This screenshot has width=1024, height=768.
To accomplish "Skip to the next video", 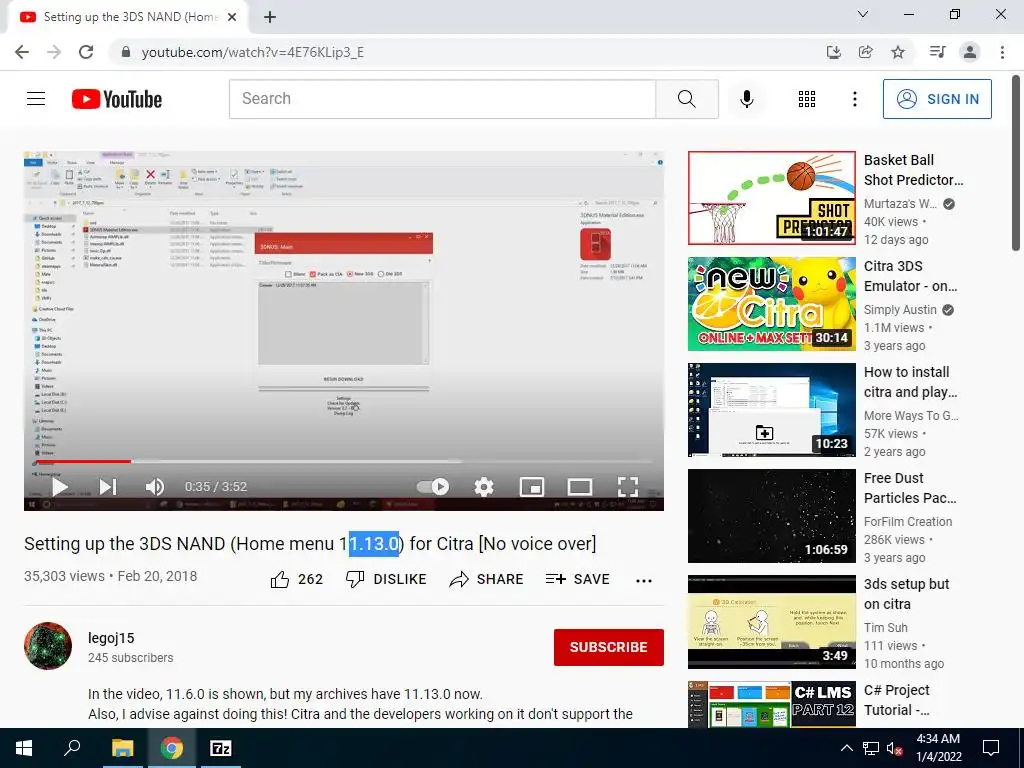I will click(108, 487).
